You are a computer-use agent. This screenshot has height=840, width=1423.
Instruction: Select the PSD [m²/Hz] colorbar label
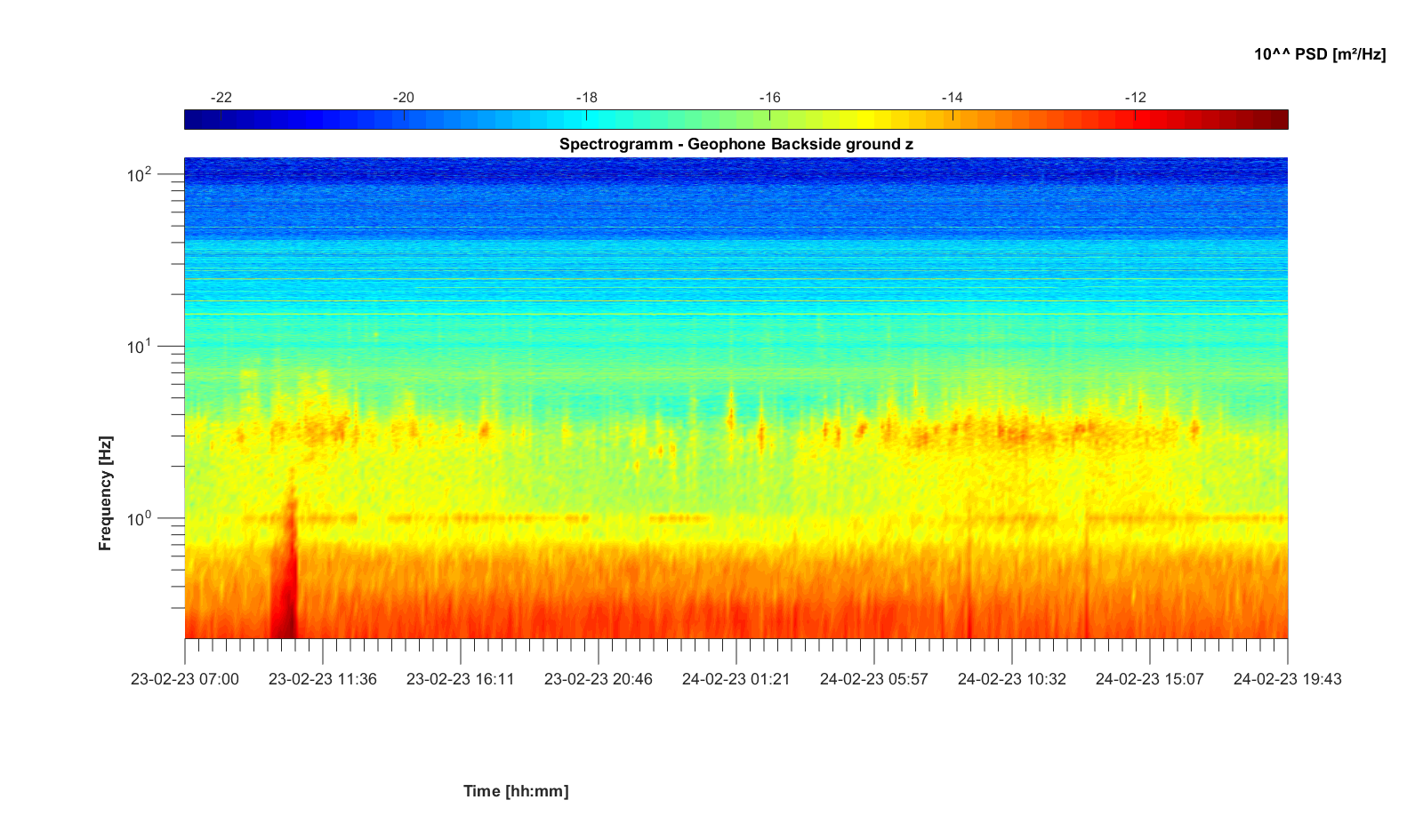pos(1319,54)
